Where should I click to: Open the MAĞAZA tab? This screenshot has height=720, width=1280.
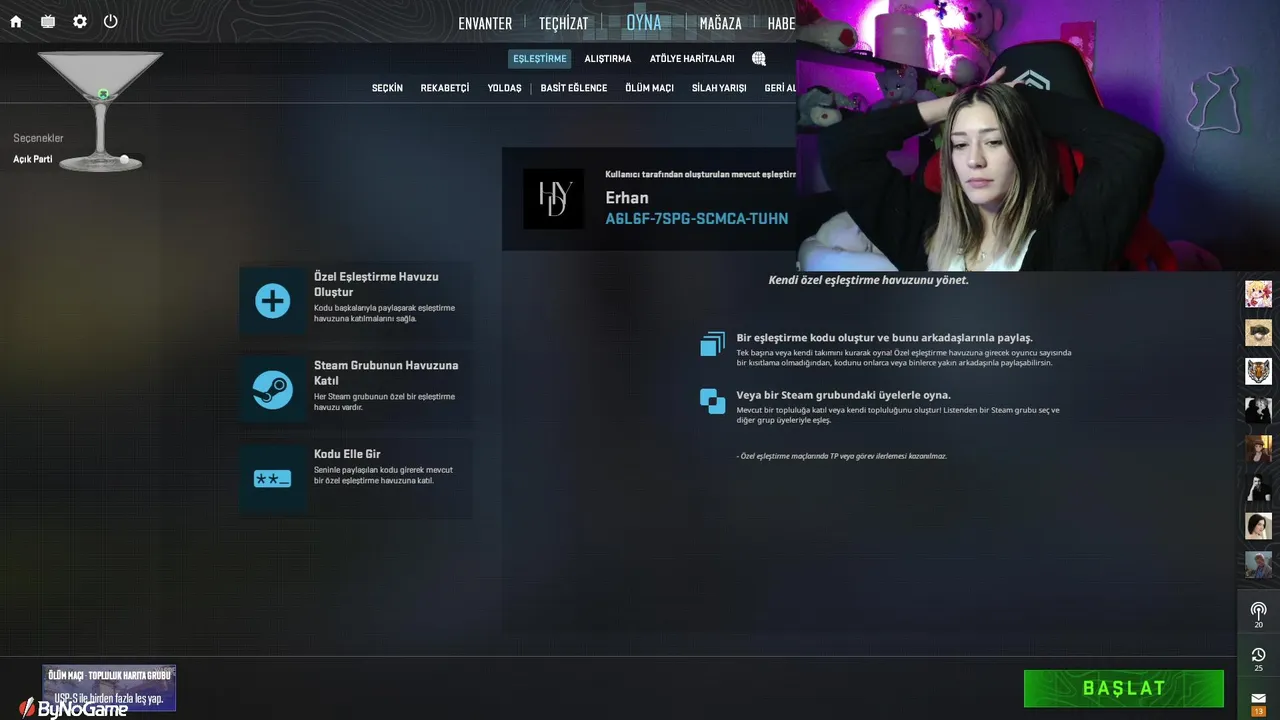tap(720, 23)
